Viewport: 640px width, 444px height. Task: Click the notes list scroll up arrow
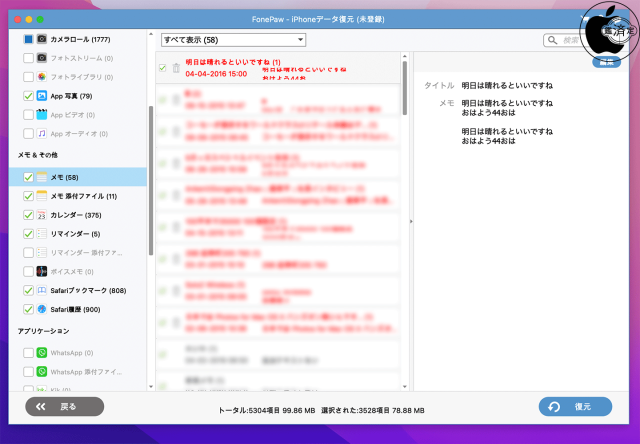click(x=404, y=56)
